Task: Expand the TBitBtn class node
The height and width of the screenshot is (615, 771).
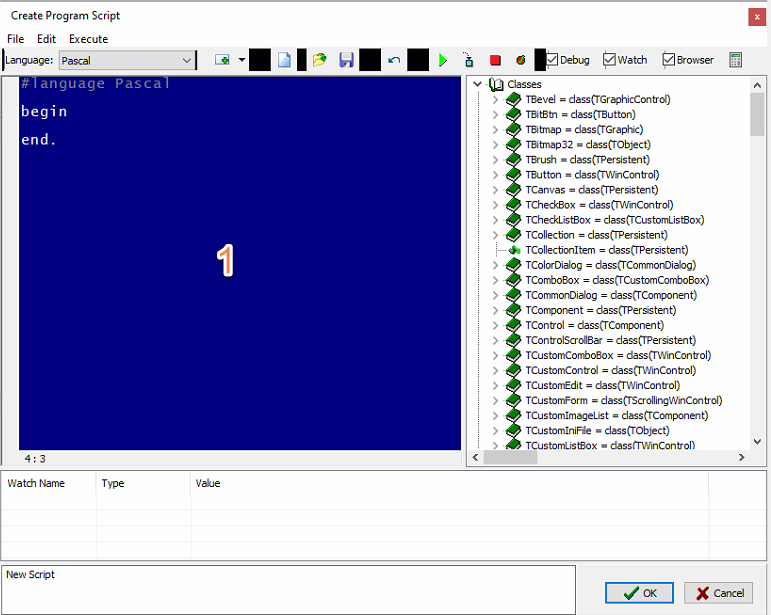Action: coord(495,115)
